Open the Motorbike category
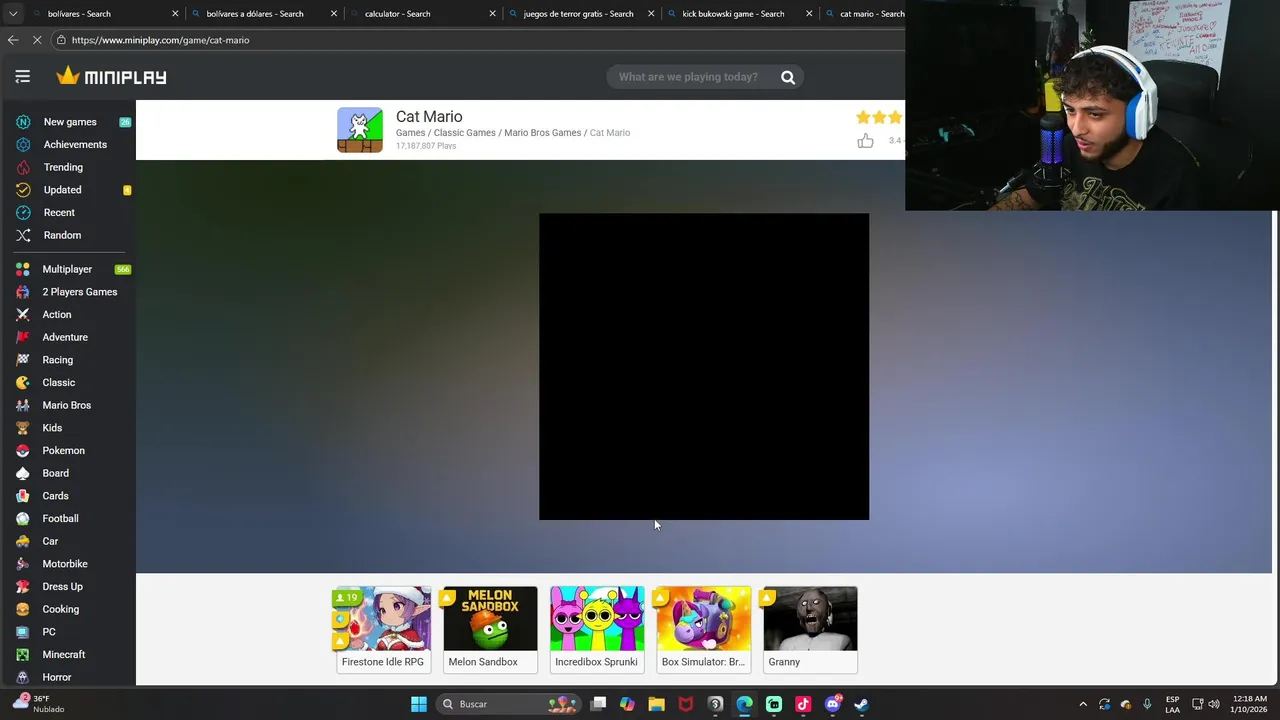This screenshot has height=720, width=1280. click(x=64, y=564)
